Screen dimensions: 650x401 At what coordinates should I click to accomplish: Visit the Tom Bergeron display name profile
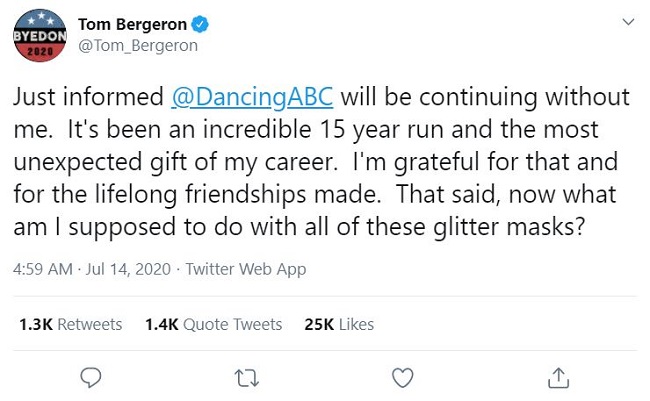click(132, 24)
